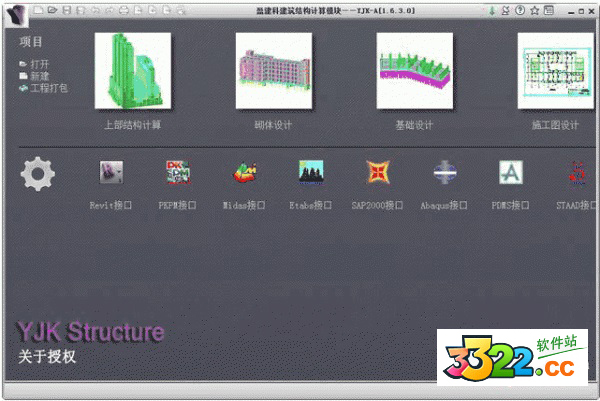600x401 pixels.
Task: Click the Redo arrow in top toolbar
Action: (109, 10)
